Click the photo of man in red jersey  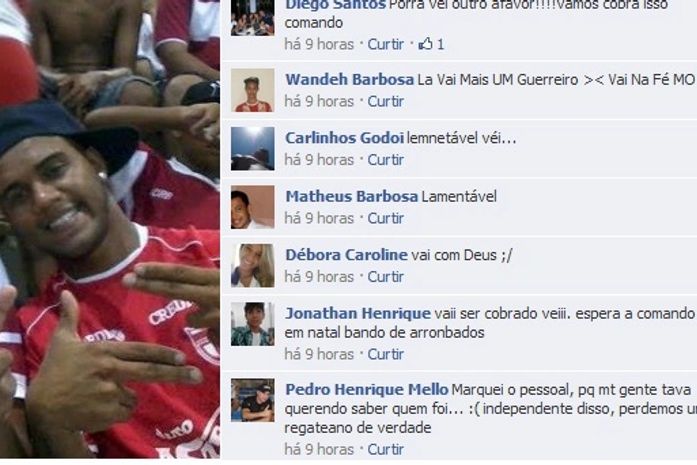(110, 229)
